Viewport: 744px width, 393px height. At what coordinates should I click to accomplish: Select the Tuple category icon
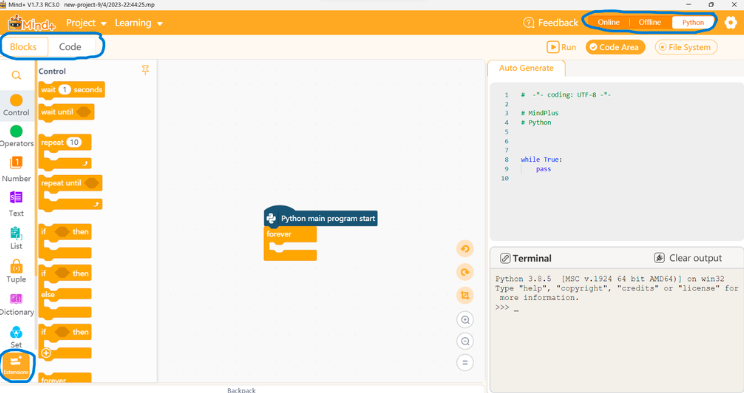16,266
